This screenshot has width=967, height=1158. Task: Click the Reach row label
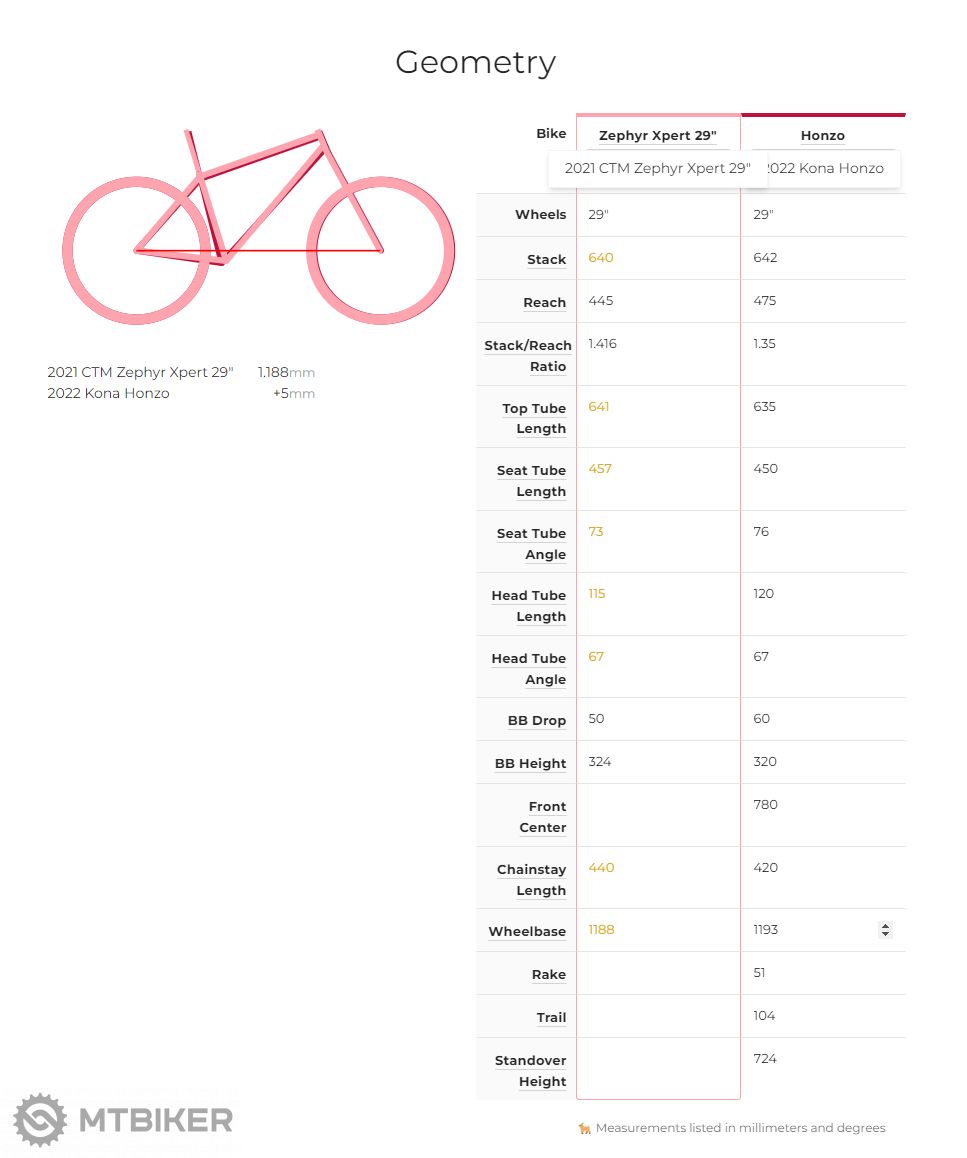[x=544, y=302]
